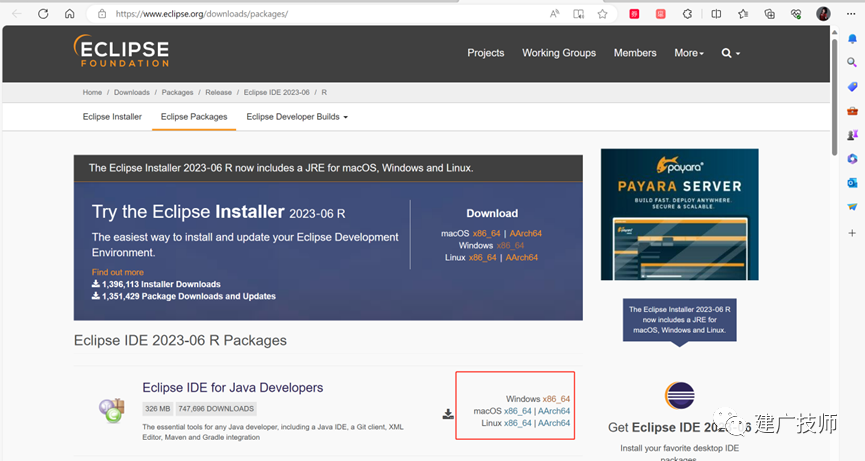This screenshot has height=461, width=865.
Task: Reload the page with the refresh icon
Action: (43, 14)
